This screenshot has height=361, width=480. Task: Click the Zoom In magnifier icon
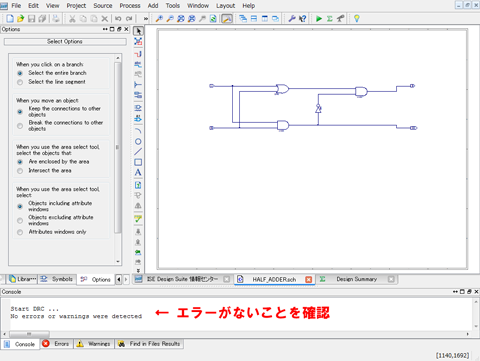pyautogui.click(x=159, y=19)
